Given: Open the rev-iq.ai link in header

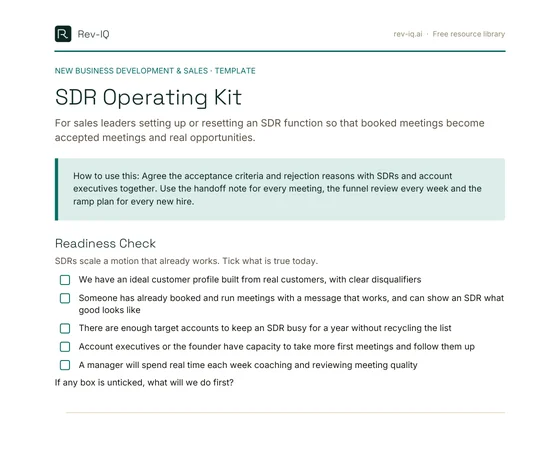Looking at the screenshot, I should [x=408, y=34].
